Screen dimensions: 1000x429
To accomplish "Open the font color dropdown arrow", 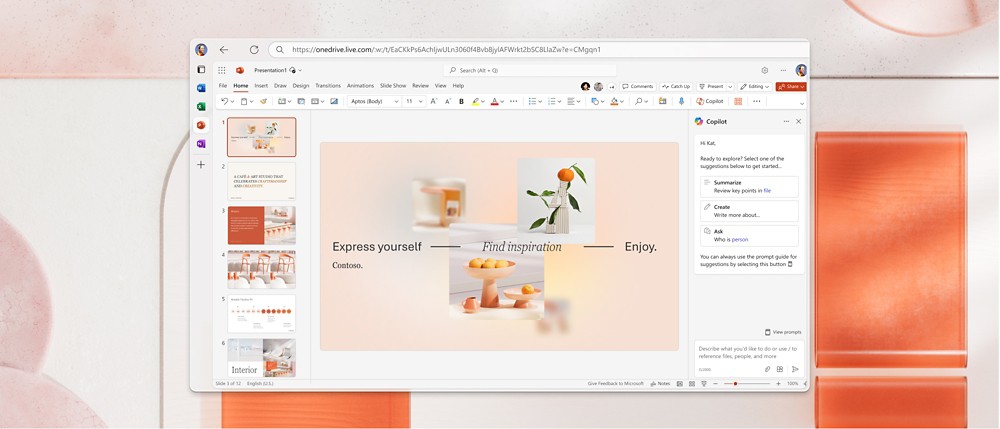I will point(503,101).
